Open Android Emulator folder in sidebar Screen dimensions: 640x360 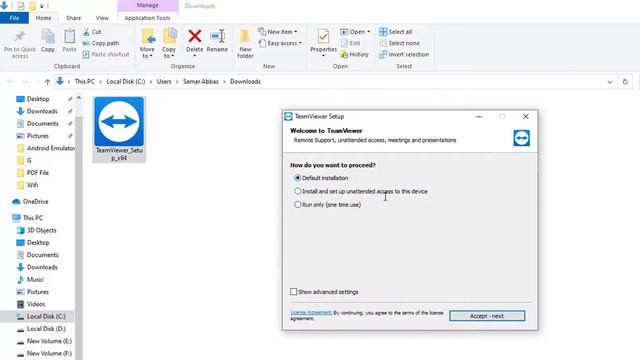click(x=46, y=148)
